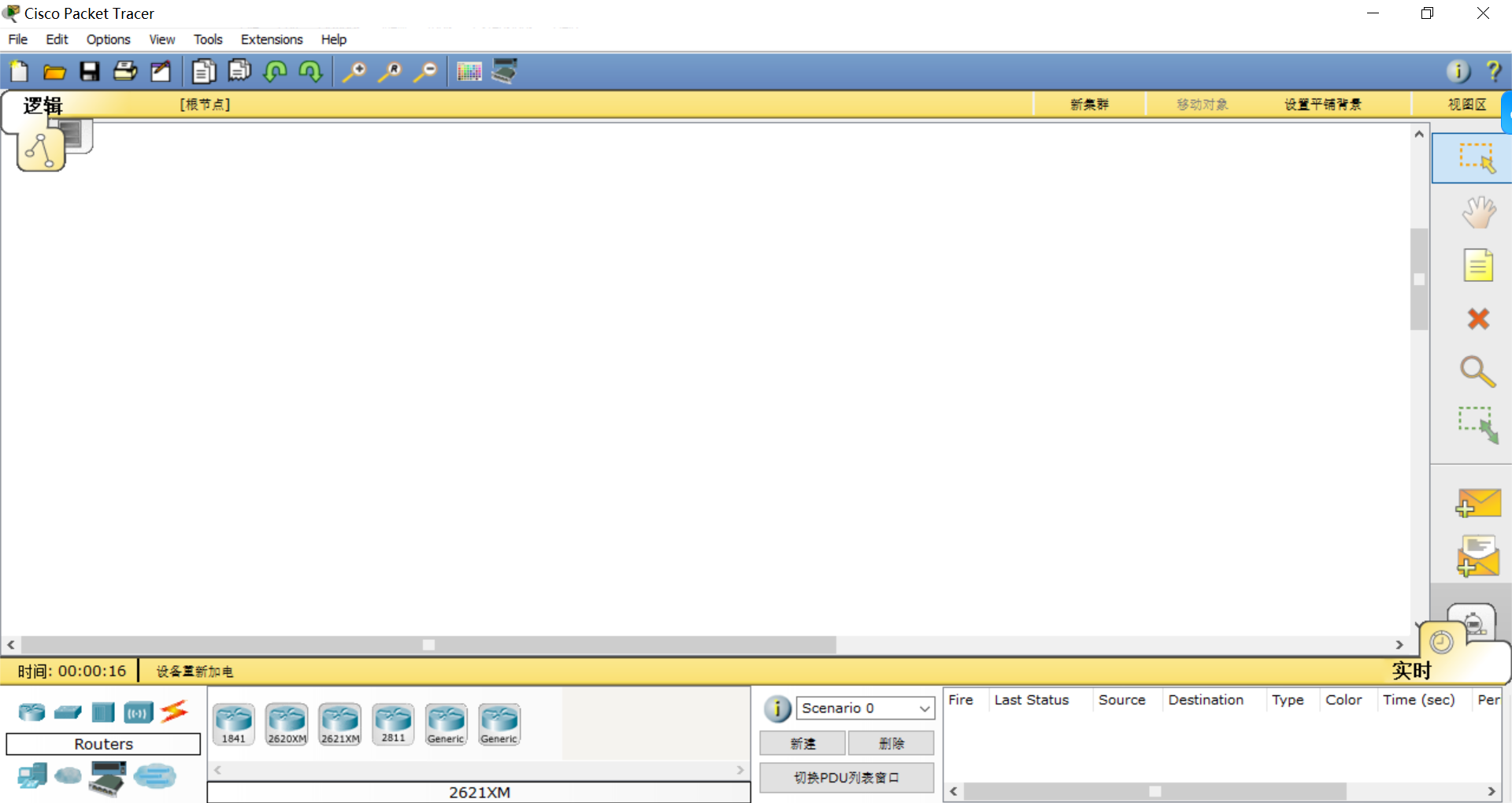Click the 设置平铺背景 button
The width and height of the screenshot is (1512, 803).
[x=1323, y=105]
